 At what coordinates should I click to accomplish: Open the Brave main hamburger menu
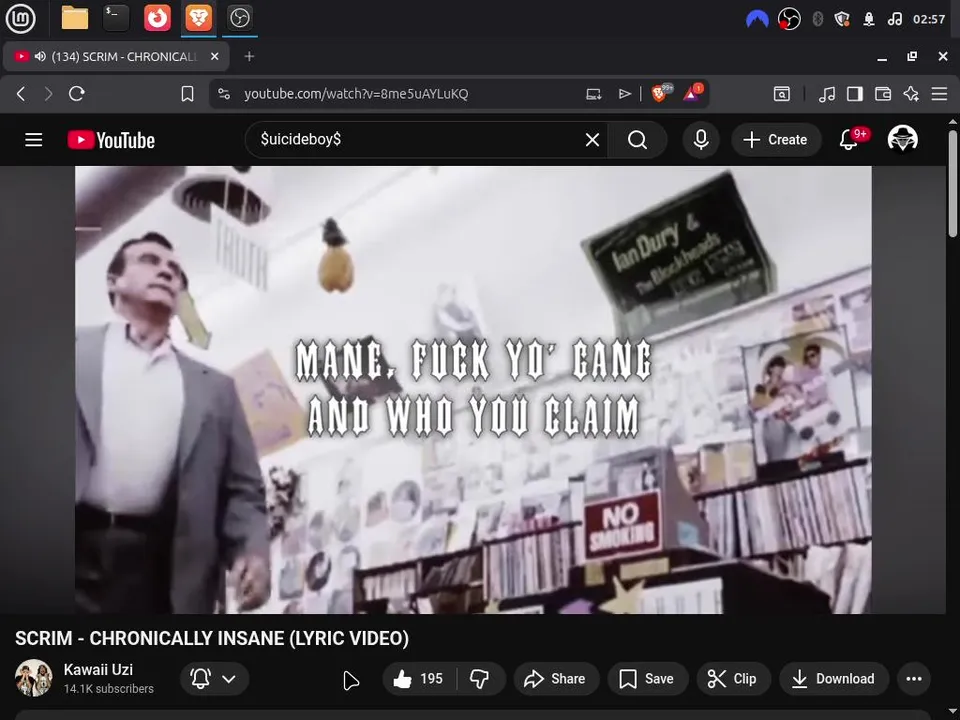(x=939, y=94)
